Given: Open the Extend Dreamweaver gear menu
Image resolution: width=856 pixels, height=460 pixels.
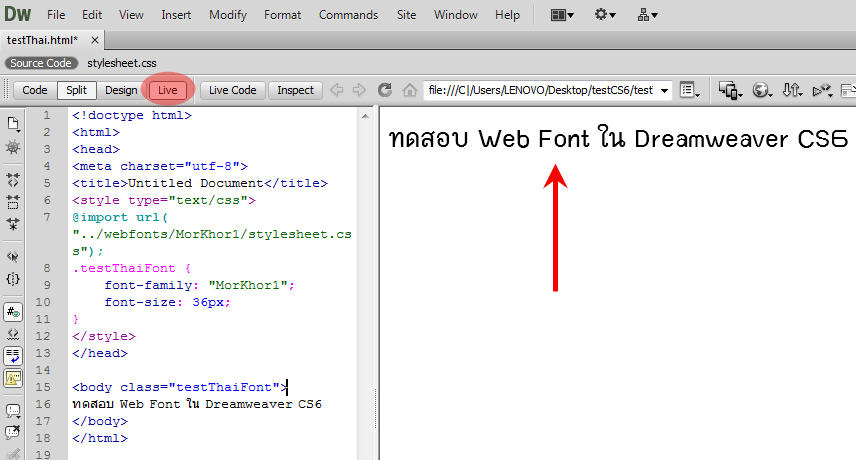Looking at the screenshot, I should [605, 15].
